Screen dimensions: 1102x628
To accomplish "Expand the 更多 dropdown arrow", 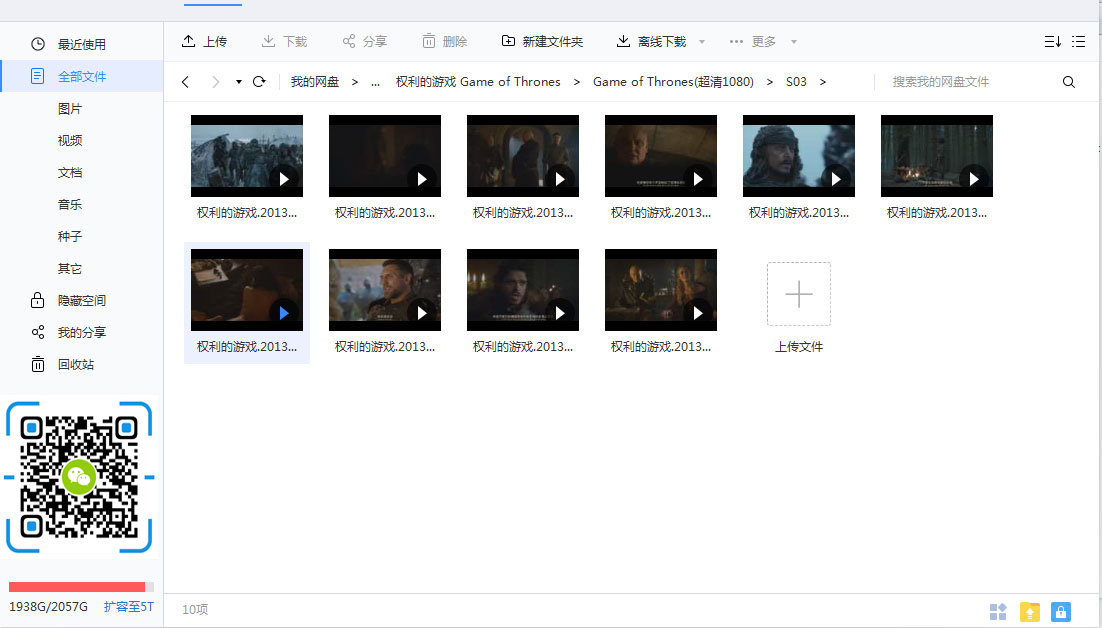I will [x=793, y=41].
